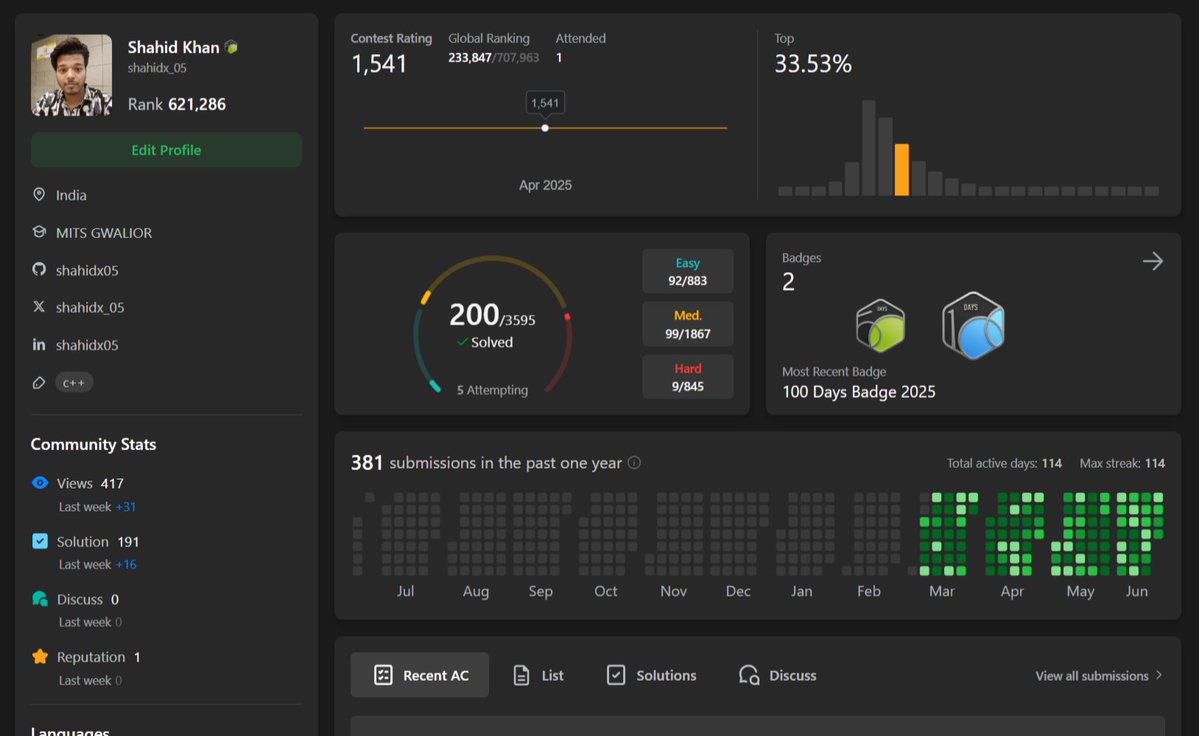Click the 100 Days Badge 2025 text
Image resolution: width=1199 pixels, height=736 pixels.
click(x=859, y=392)
